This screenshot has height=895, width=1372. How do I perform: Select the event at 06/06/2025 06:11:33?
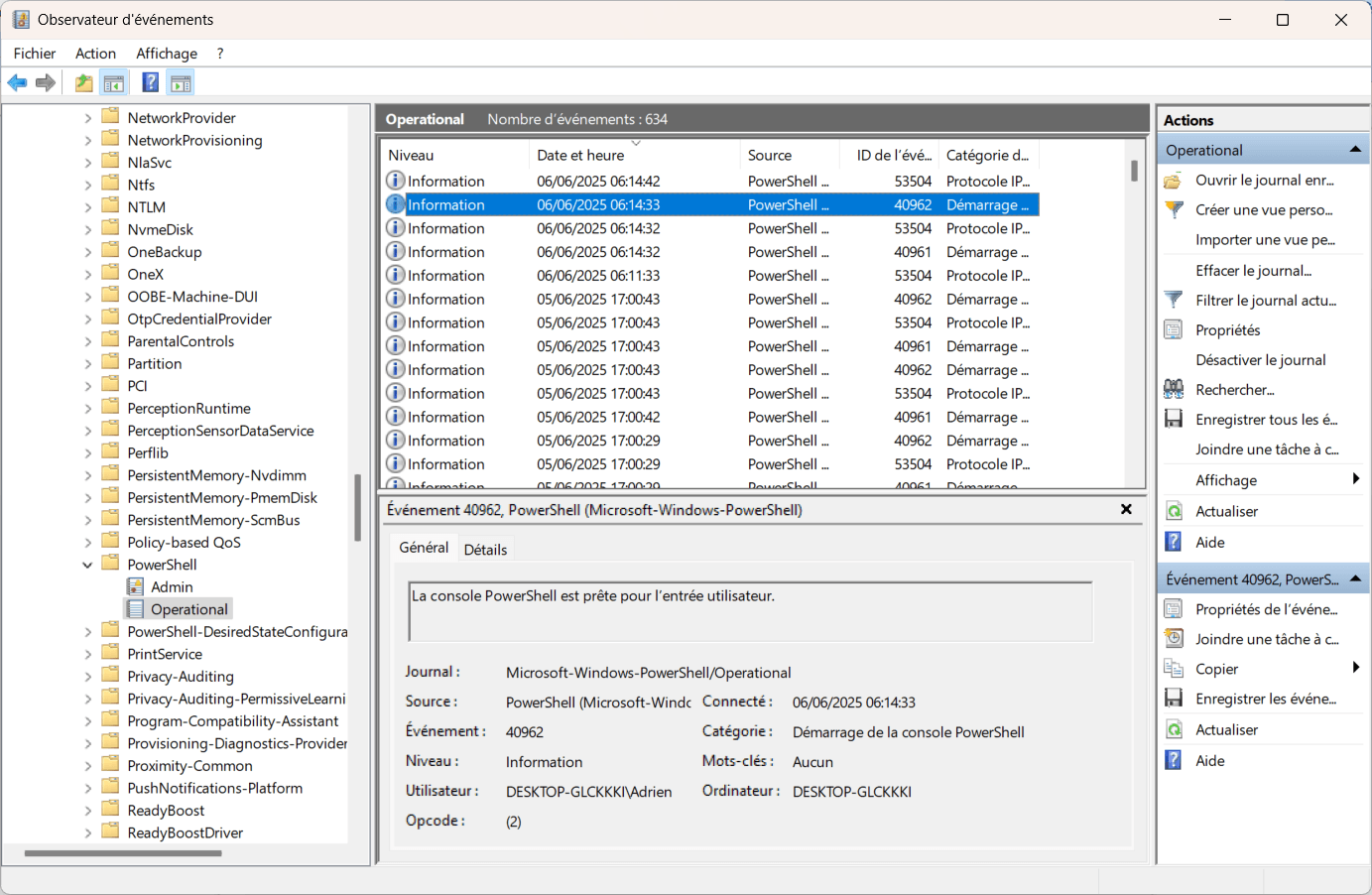[710, 276]
